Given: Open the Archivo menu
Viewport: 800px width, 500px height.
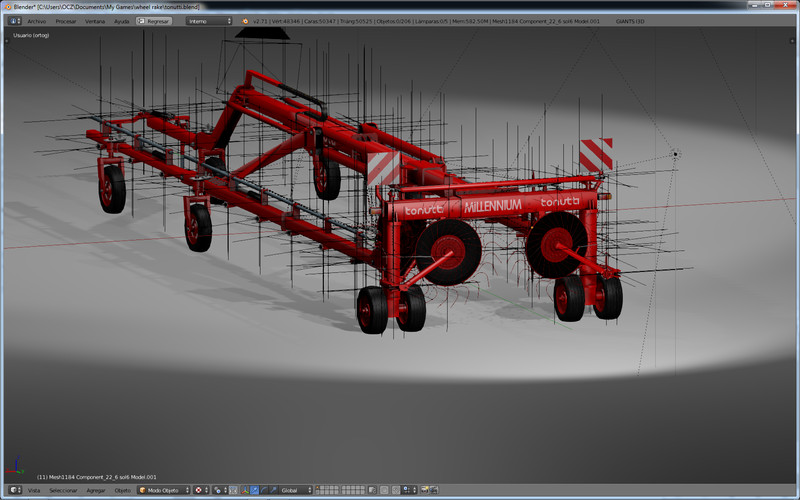Looking at the screenshot, I should (x=36, y=20).
